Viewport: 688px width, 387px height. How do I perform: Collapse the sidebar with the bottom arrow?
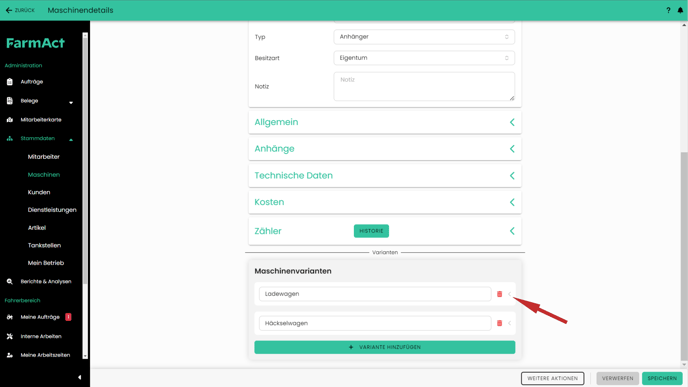79,377
